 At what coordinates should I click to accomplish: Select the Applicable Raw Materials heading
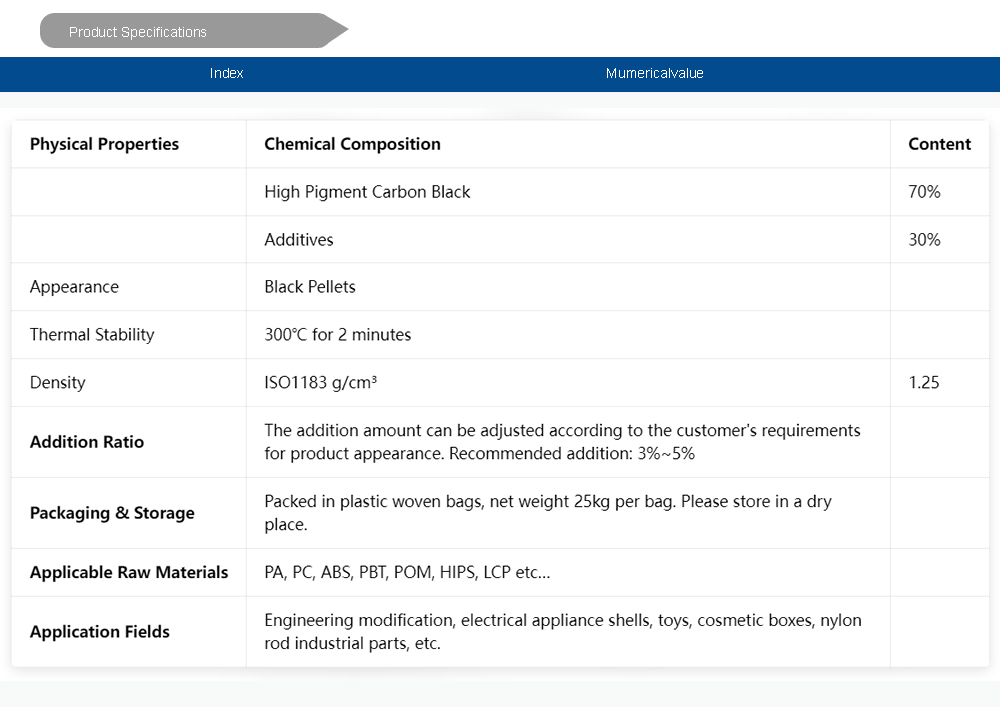pyautogui.click(x=129, y=573)
